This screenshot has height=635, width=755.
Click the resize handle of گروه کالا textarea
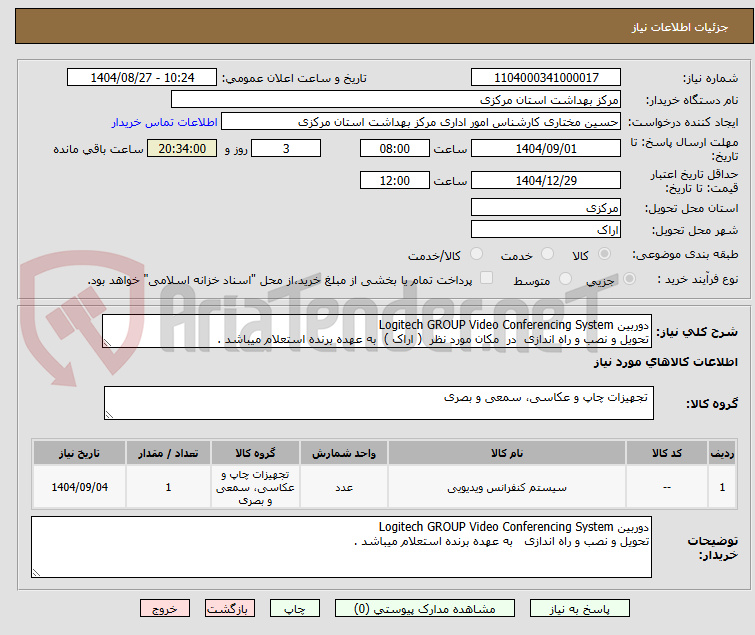coord(109,415)
